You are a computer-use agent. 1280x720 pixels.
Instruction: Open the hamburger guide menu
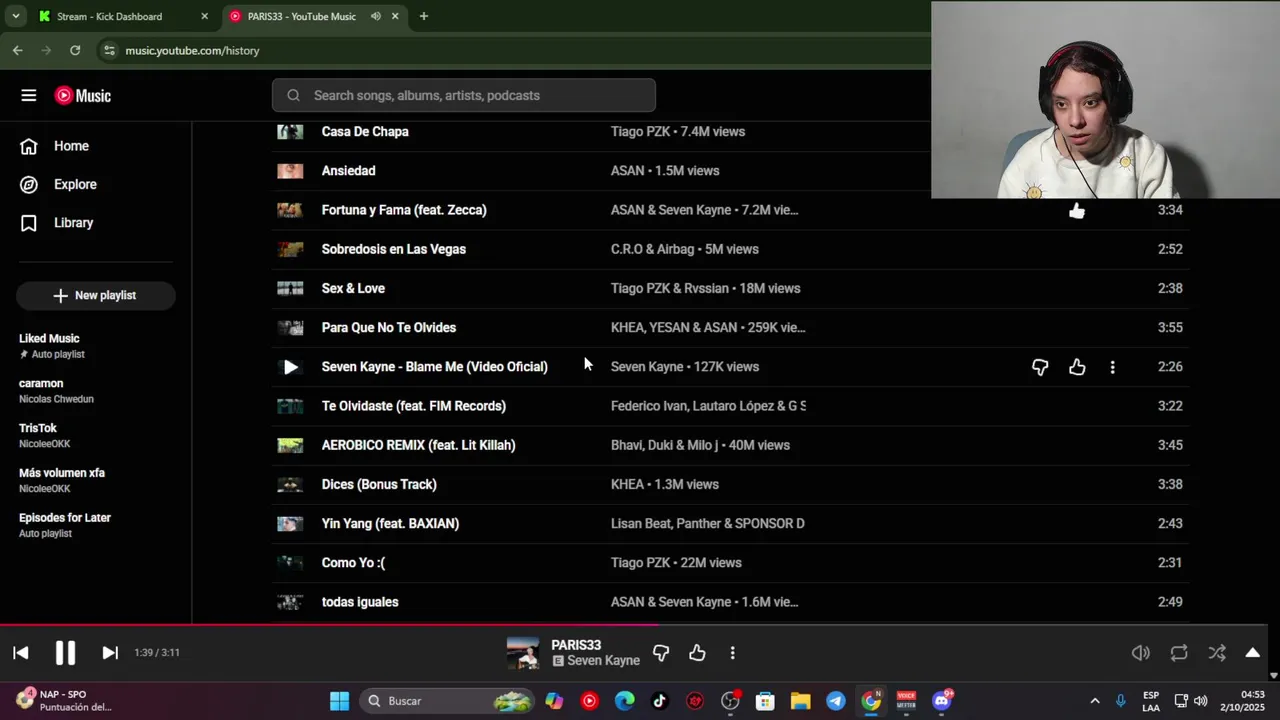pos(28,95)
